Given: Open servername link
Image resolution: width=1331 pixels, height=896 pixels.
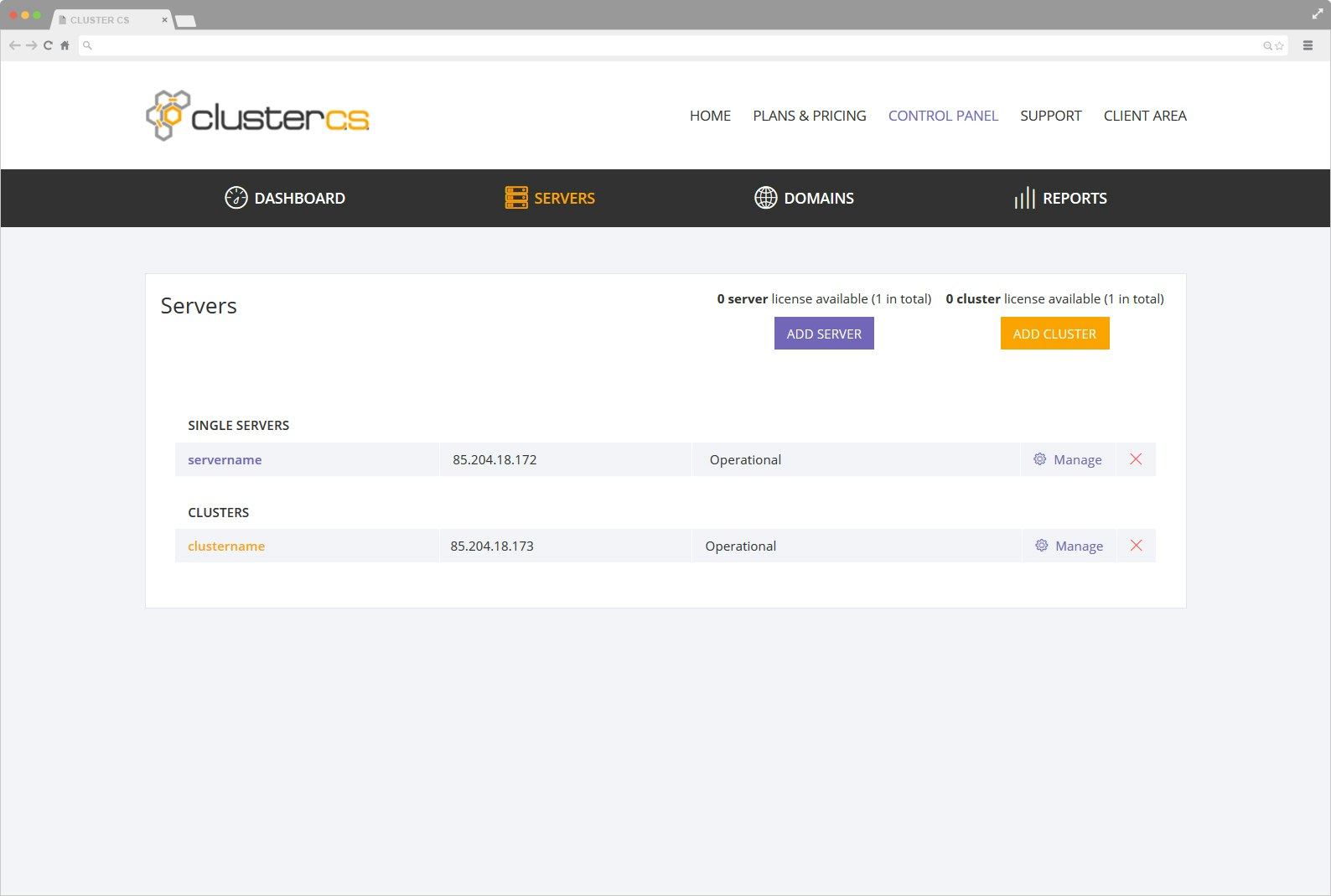Looking at the screenshot, I should (x=225, y=459).
